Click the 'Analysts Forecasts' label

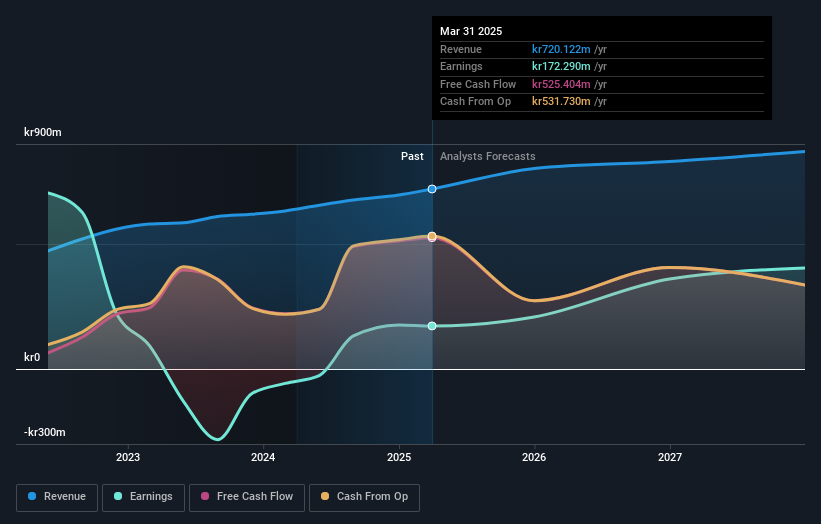pyautogui.click(x=487, y=157)
